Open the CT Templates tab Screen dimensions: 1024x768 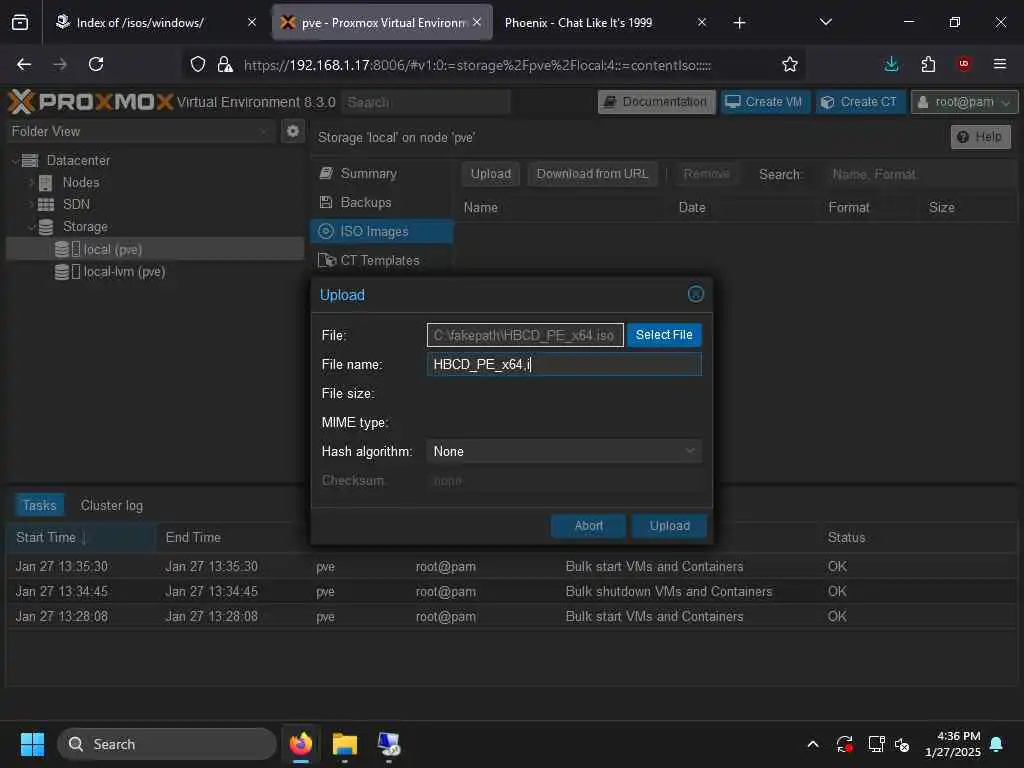[382, 260]
